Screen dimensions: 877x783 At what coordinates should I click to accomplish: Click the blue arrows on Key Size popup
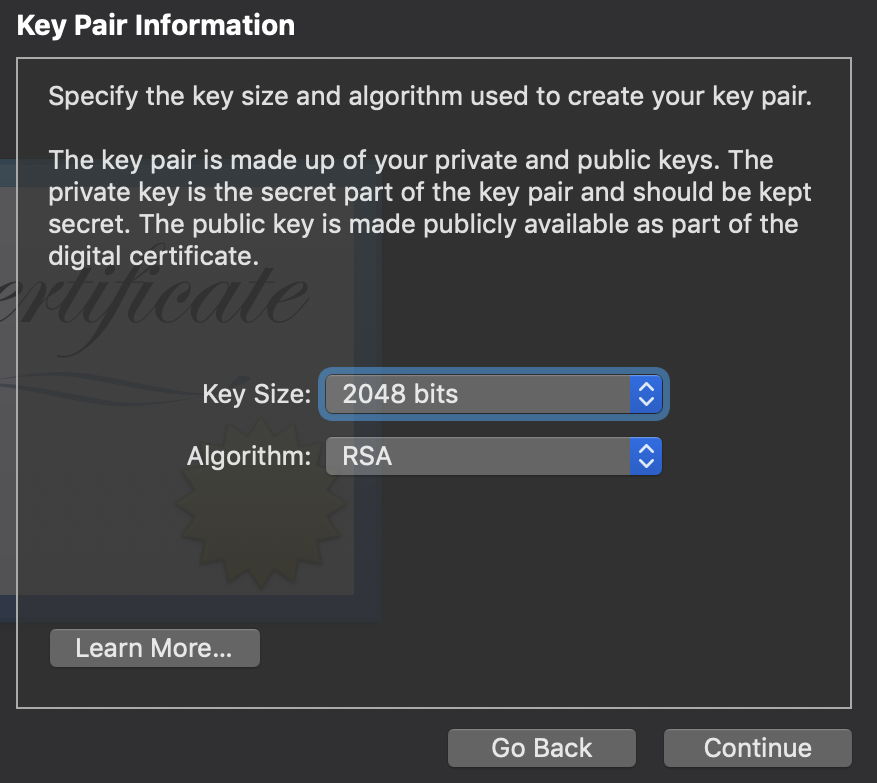(646, 394)
